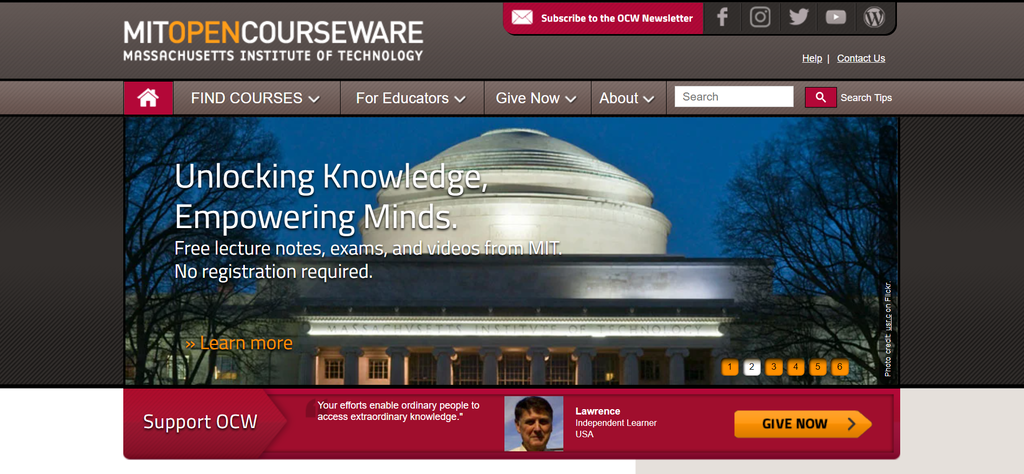
Task: Open the OCW Facebook page icon
Action: [722, 18]
